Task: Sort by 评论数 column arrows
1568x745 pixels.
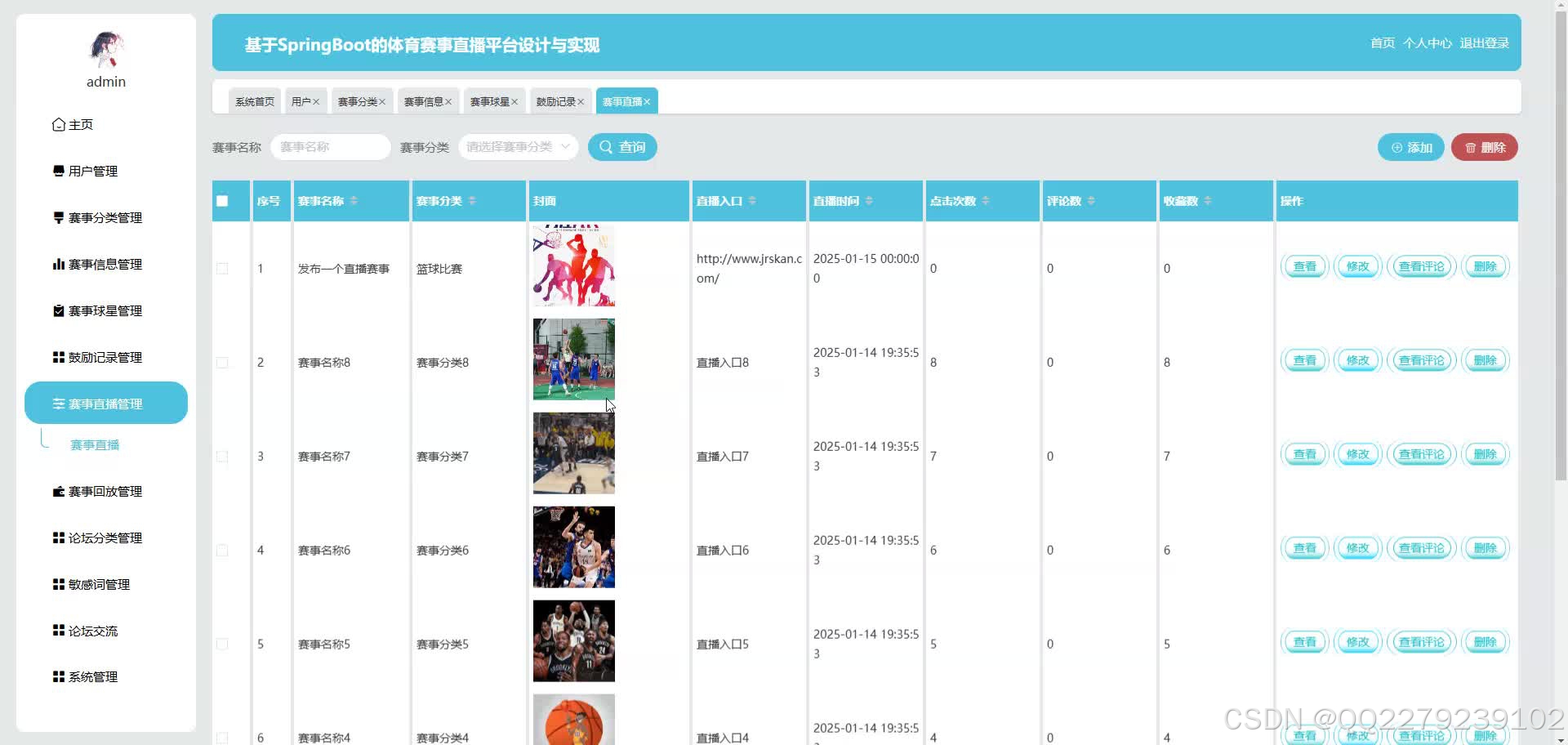Action: (1091, 201)
